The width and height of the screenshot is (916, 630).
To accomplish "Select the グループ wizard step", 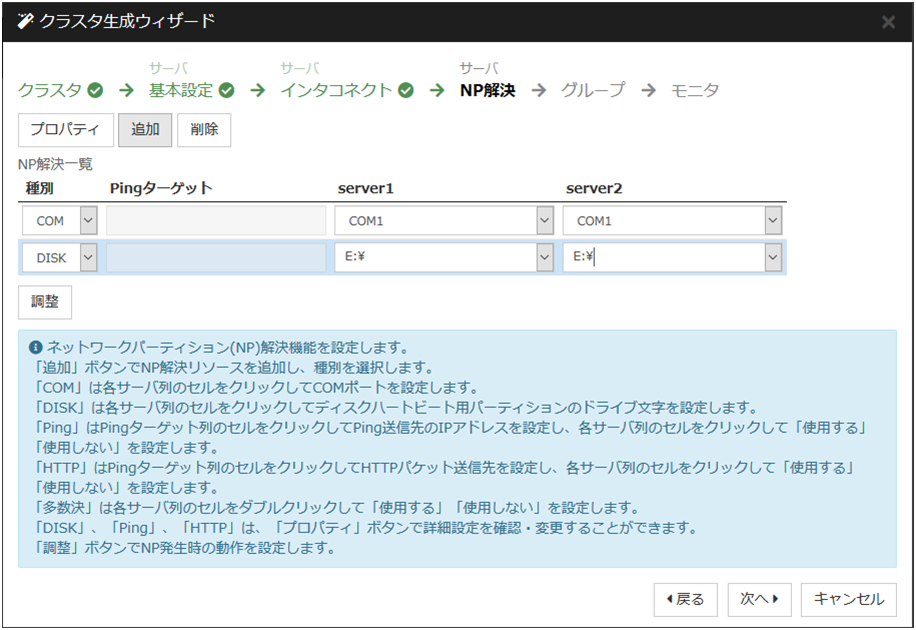I will tap(593, 91).
